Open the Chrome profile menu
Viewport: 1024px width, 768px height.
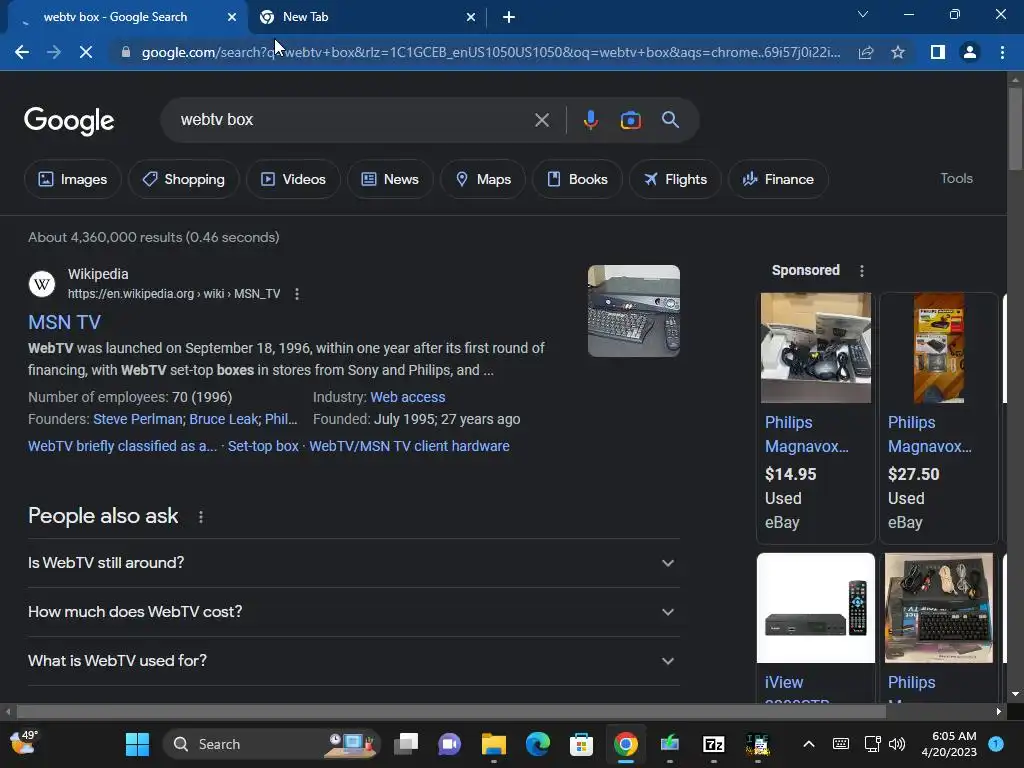pyautogui.click(x=970, y=52)
